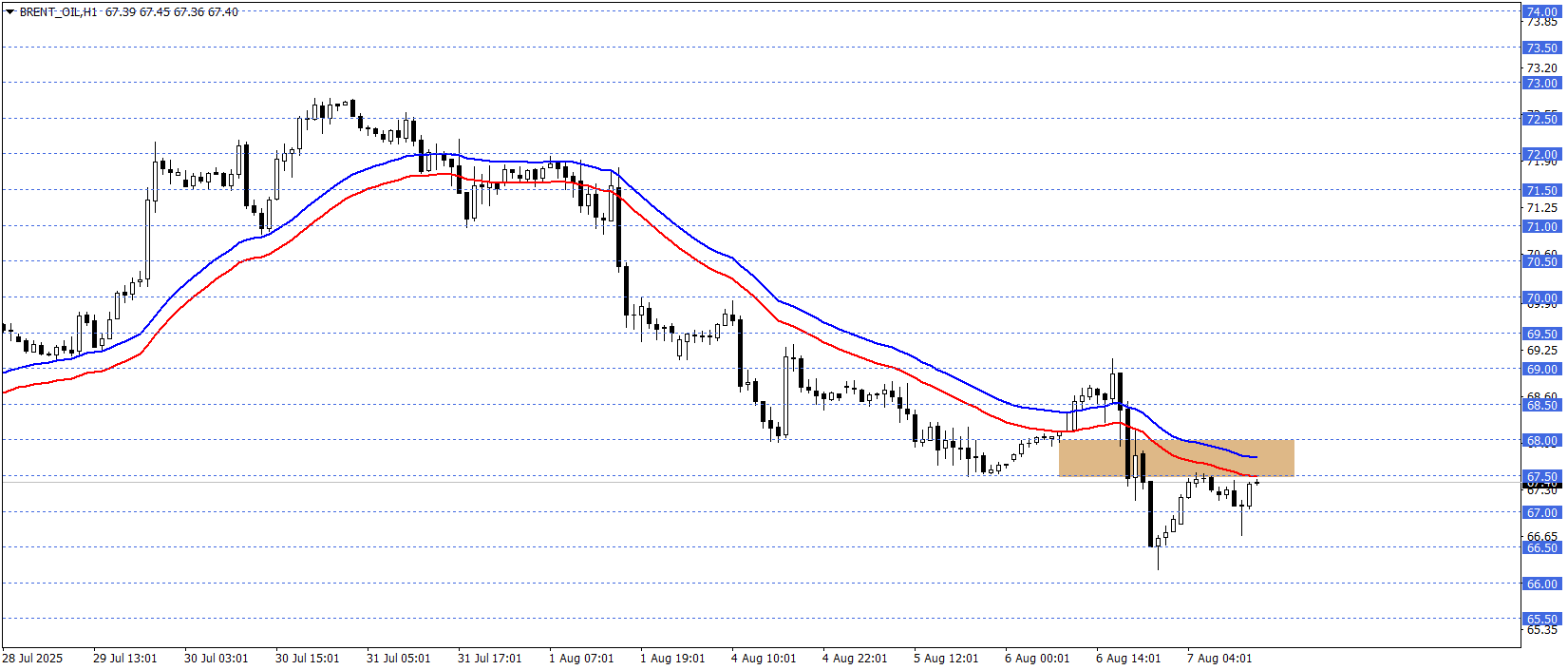1568x670 pixels.
Task: Click the 74.00 price level label
Action: 1541,11
